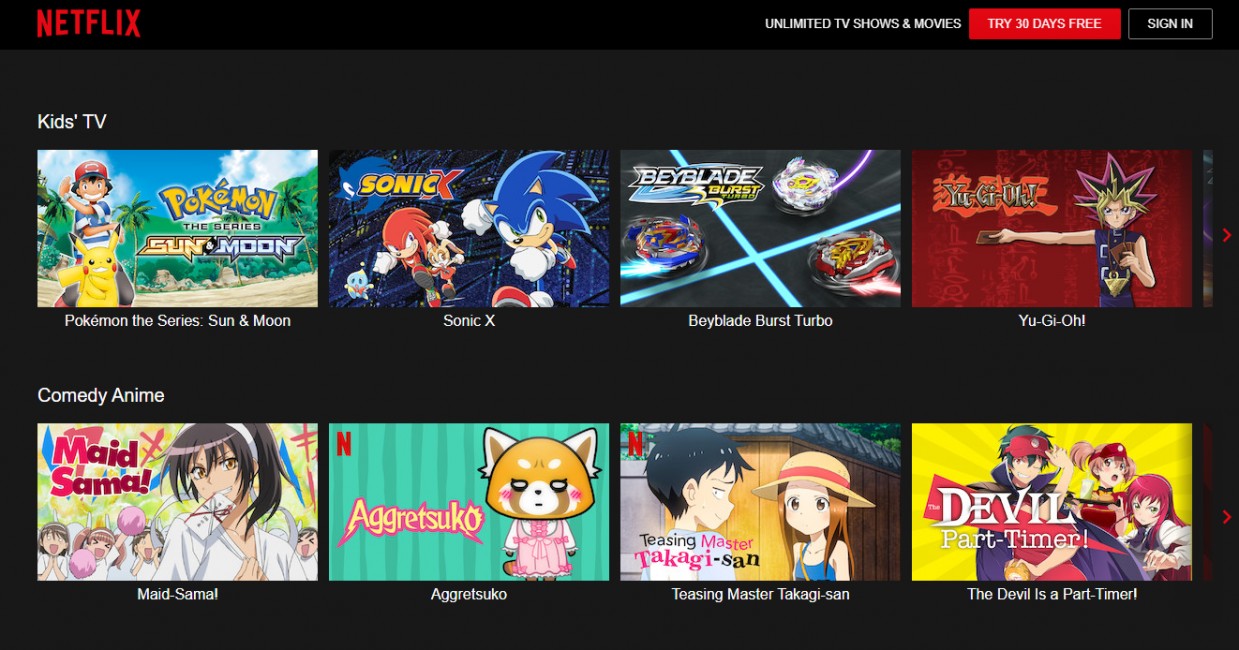The image size is (1239, 650).
Task: Click the Netflix logo
Action: [x=89, y=24]
